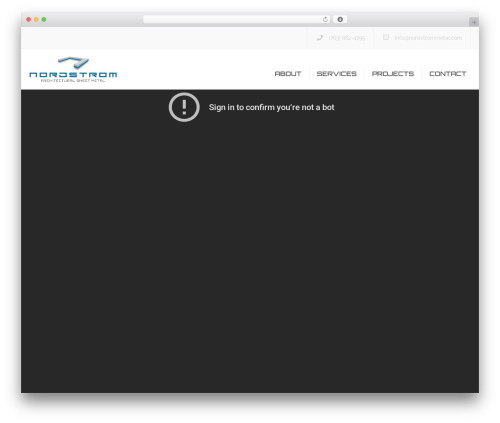Click the email envelope icon in top bar

click(386, 37)
